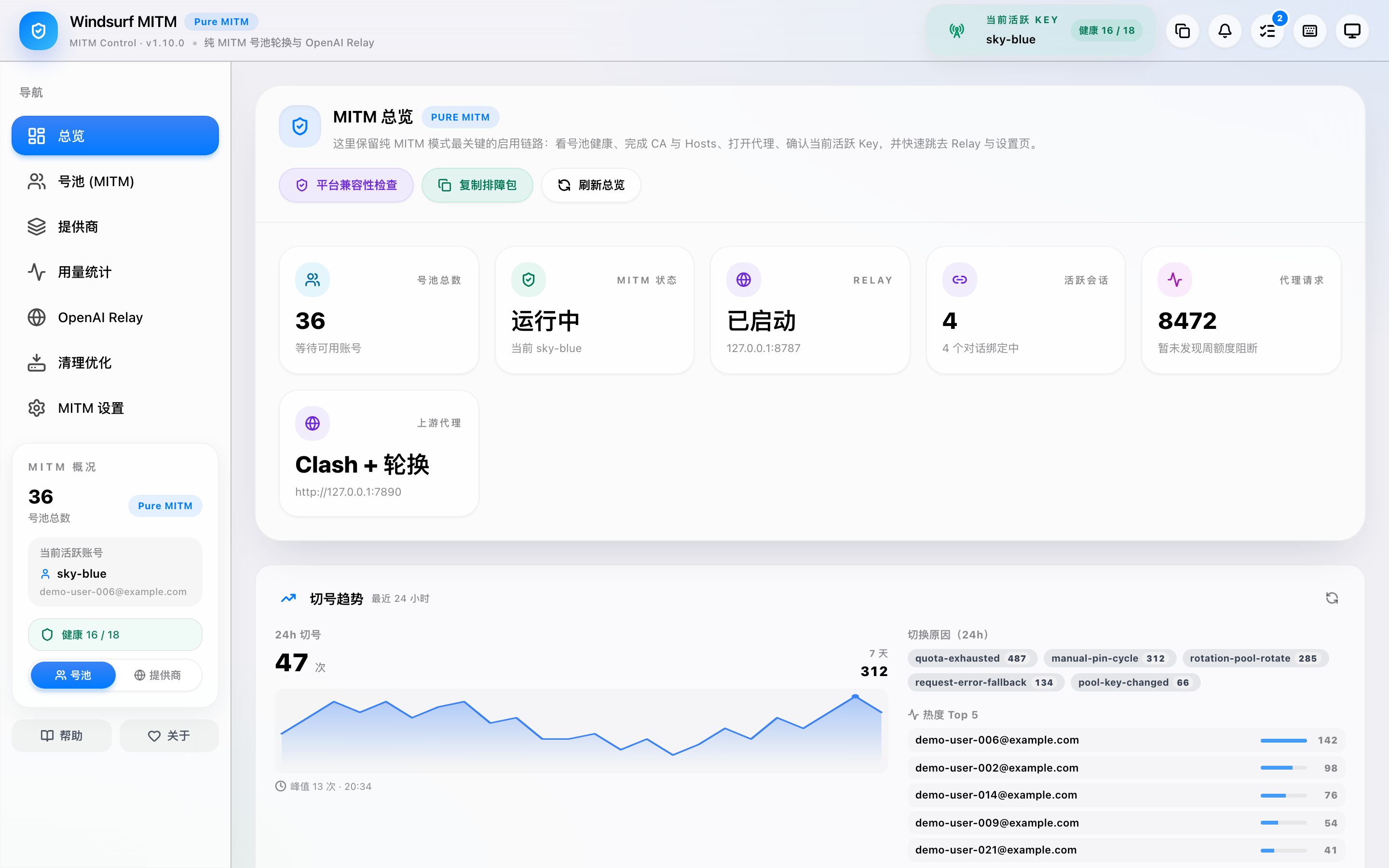1389x868 pixels.
Task: Open 清理优化 page
Action: tap(115, 363)
